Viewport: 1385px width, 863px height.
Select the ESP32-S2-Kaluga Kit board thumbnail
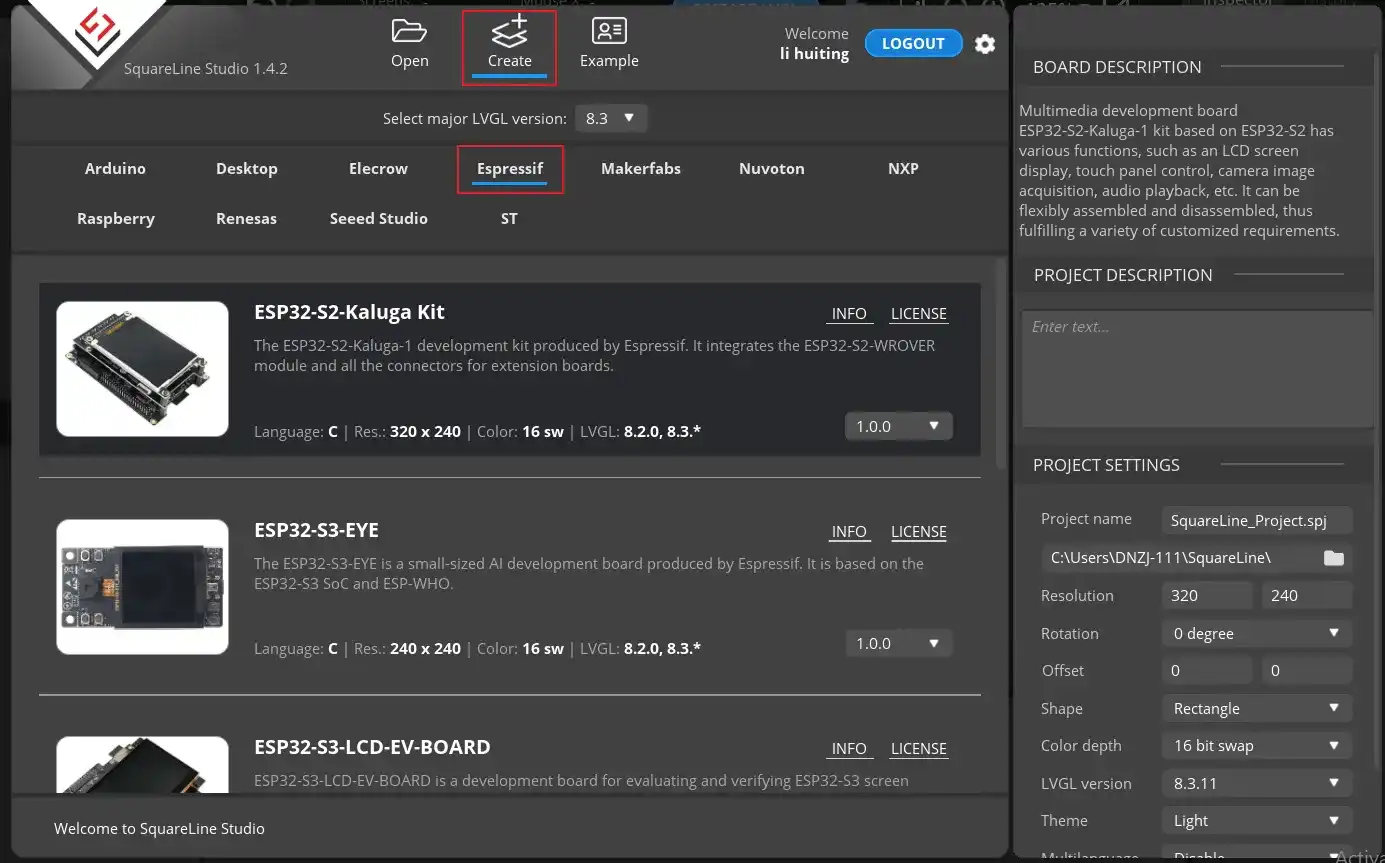(142, 369)
